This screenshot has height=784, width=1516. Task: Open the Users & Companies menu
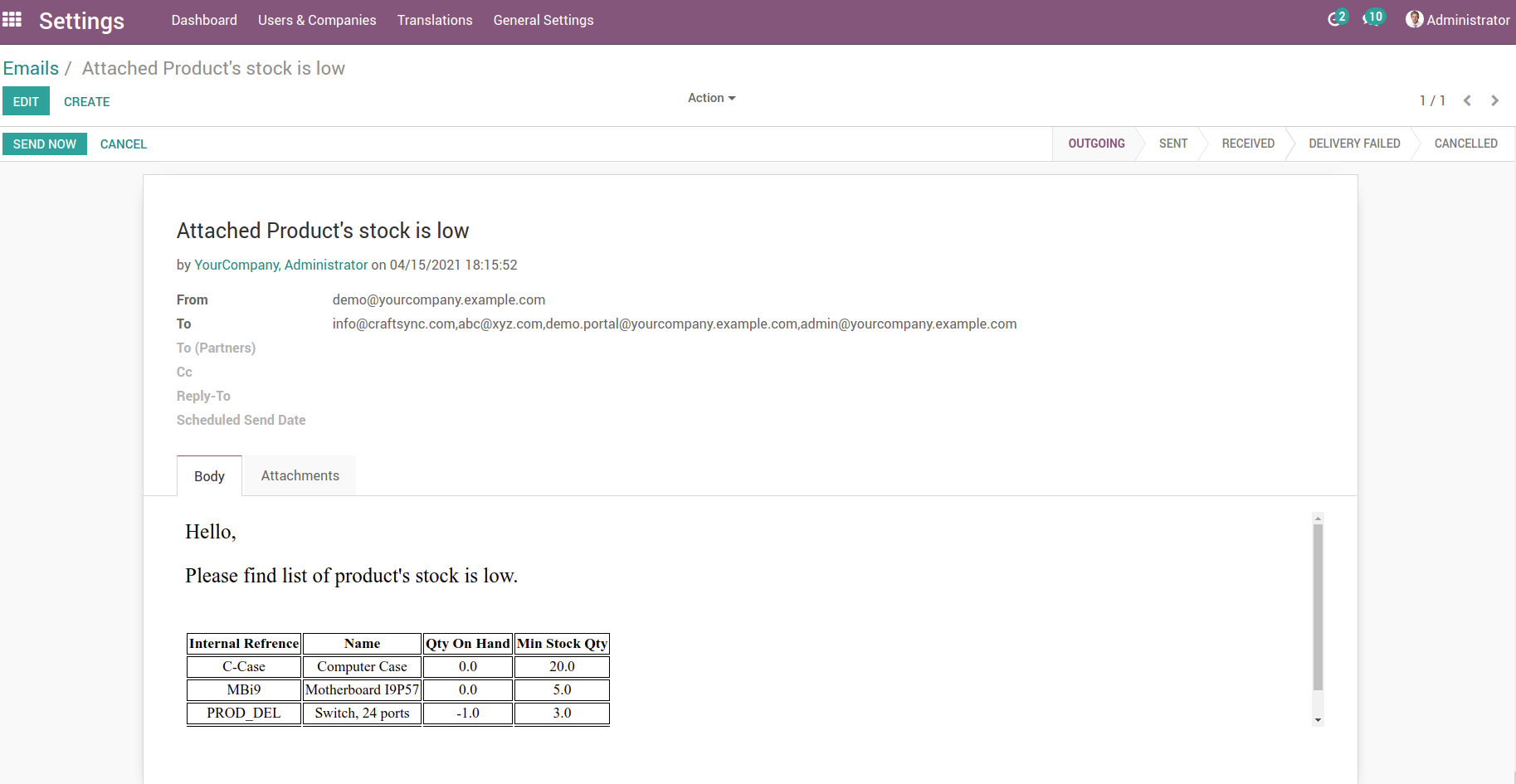point(316,20)
